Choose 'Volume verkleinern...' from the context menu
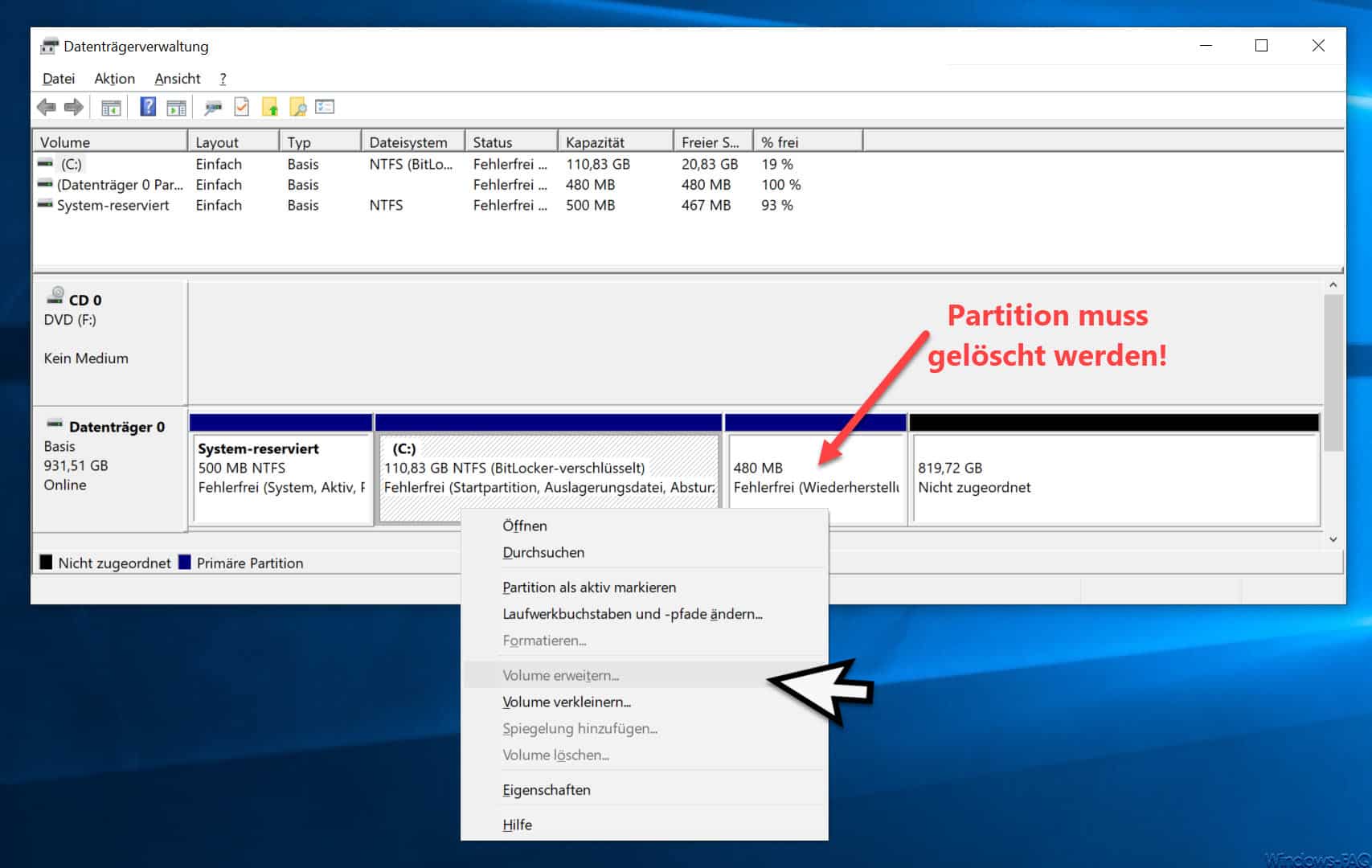This screenshot has width=1372, height=868. pyautogui.click(x=566, y=702)
